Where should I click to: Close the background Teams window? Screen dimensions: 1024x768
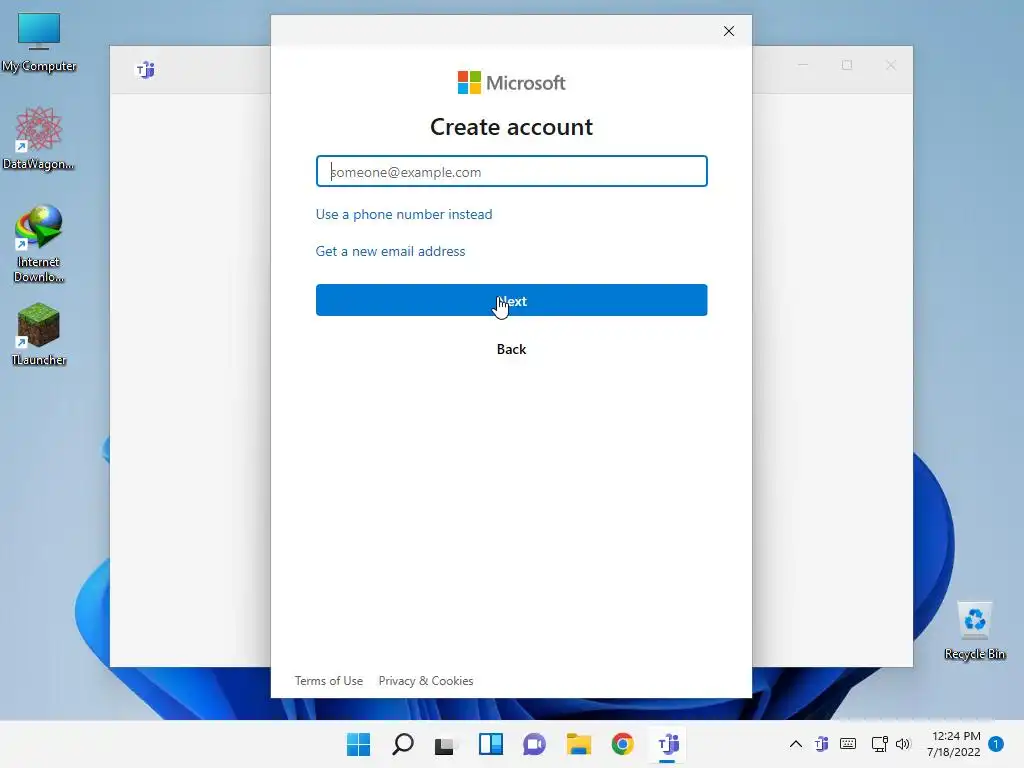point(891,65)
